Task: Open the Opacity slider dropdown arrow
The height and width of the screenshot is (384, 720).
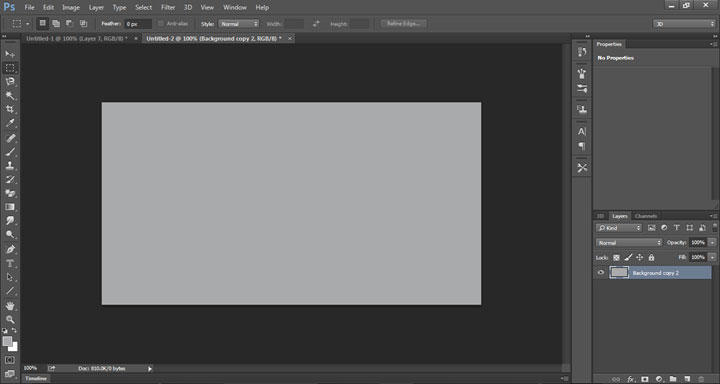Action: click(712, 242)
